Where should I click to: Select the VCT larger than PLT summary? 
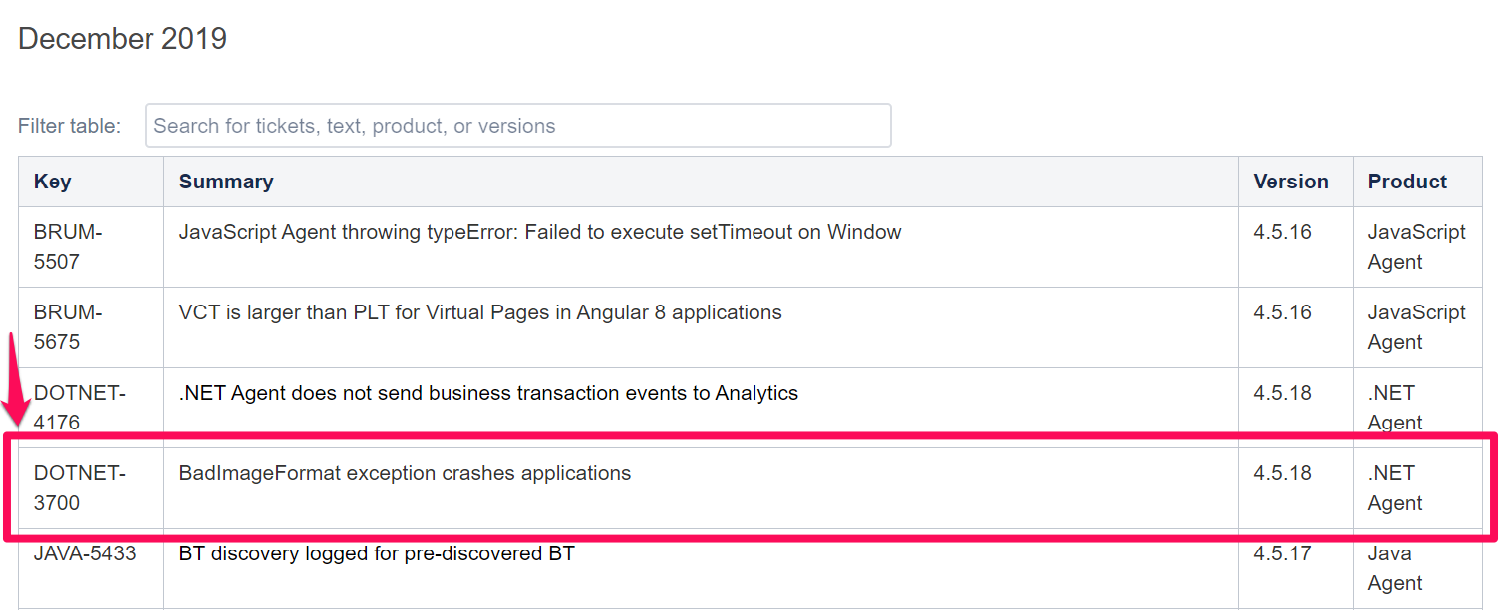pos(480,312)
